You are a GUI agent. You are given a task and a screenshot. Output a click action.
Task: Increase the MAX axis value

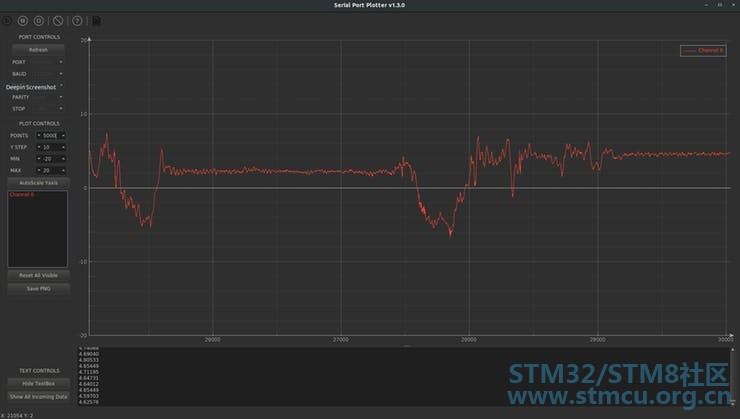(63, 170)
